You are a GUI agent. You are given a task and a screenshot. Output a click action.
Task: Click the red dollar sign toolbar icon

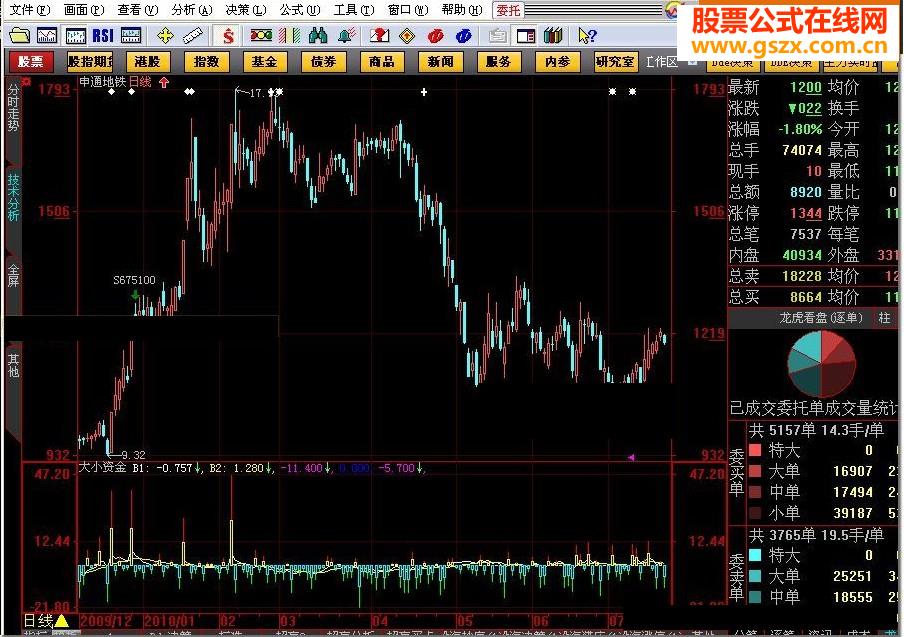coord(229,36)
